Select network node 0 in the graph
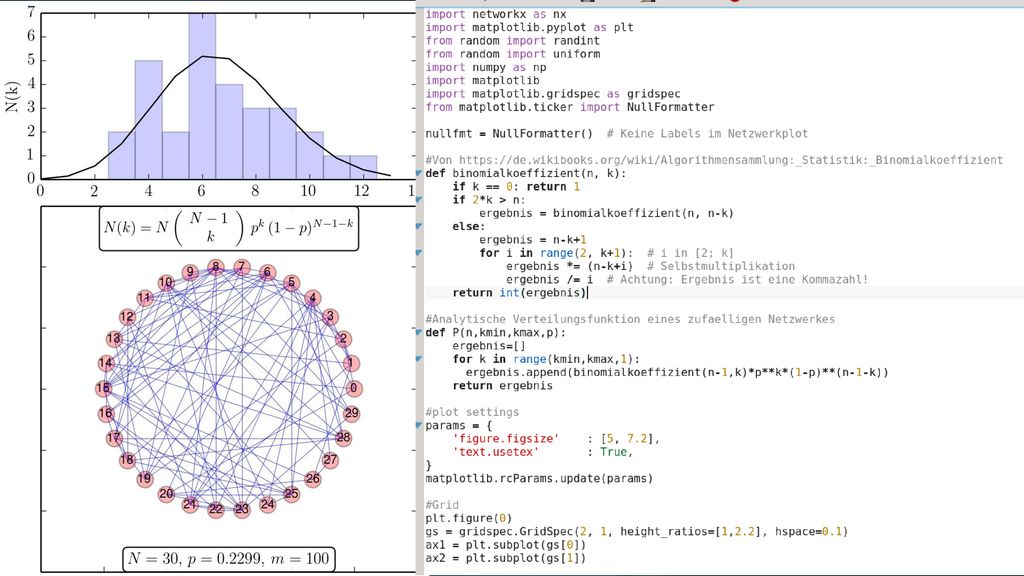 (353, 388)
